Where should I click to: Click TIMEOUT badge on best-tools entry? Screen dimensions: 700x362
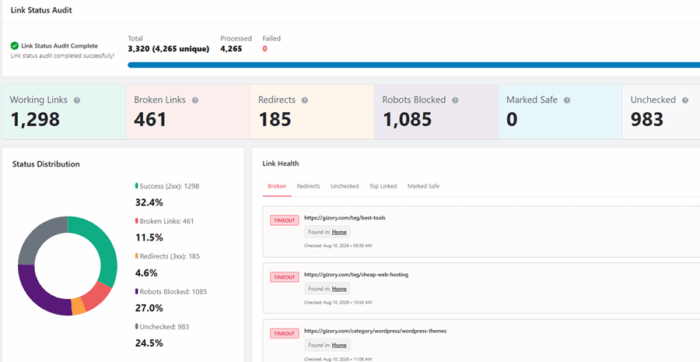[284, 221]
